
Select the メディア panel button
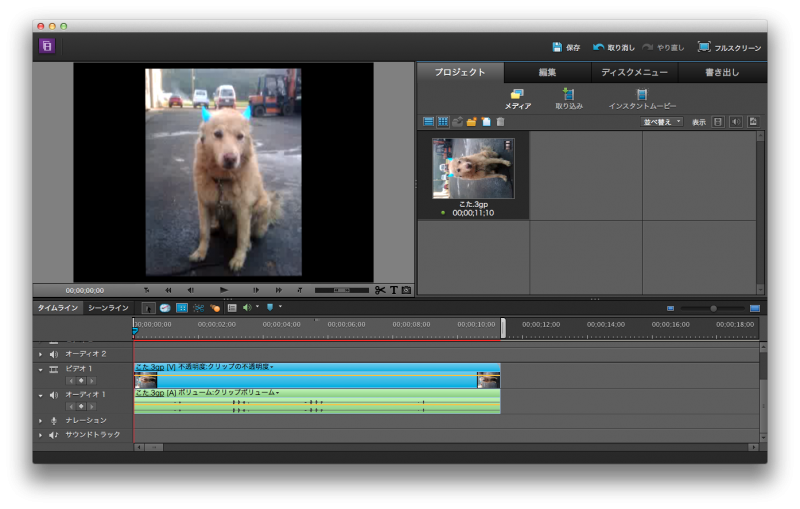[517, 99]
